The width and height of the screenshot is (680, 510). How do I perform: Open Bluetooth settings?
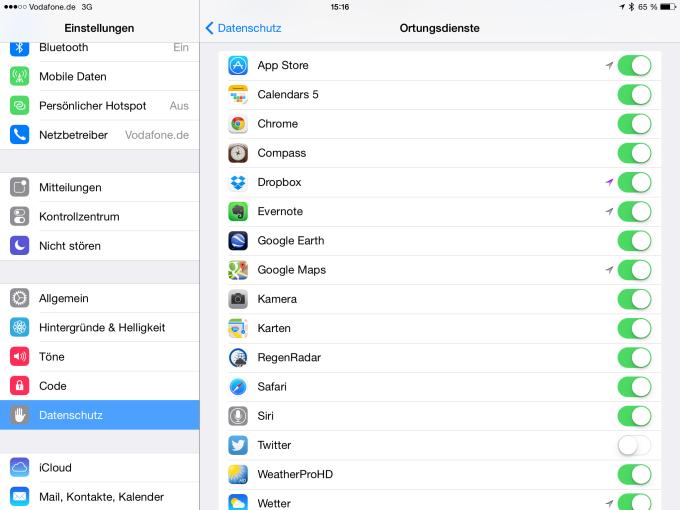click(x=100, y=52)
